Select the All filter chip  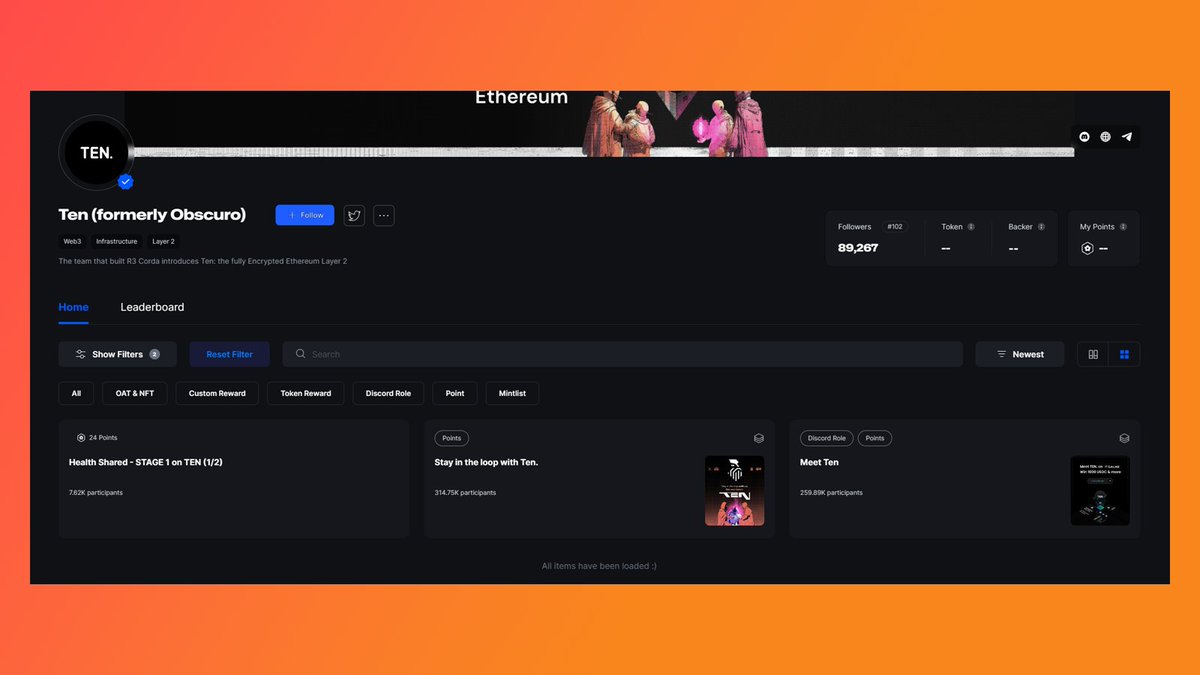pos(76,393)
